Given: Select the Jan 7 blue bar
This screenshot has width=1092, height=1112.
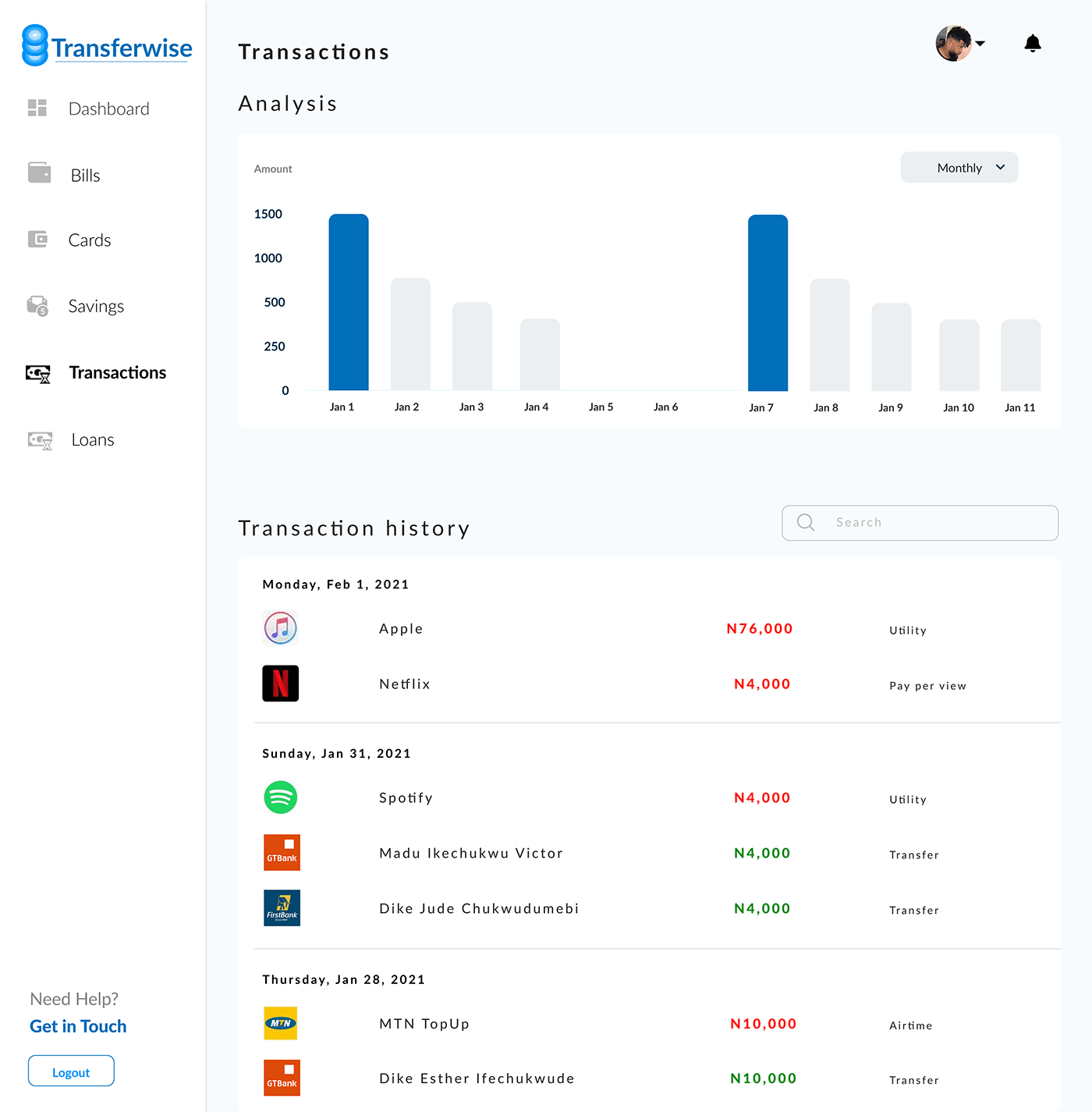Looking at the screenshot, I should click(768, 303).
